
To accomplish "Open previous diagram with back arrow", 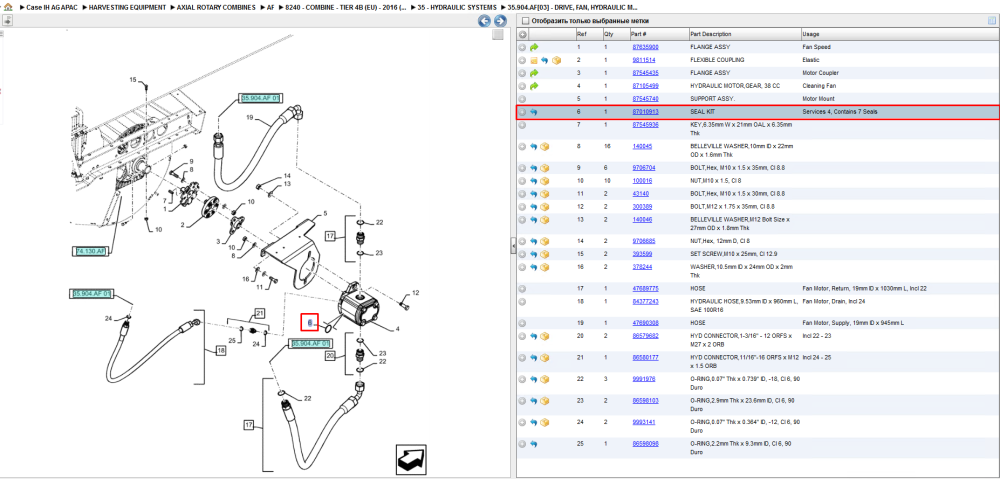I will coord(485,21).
